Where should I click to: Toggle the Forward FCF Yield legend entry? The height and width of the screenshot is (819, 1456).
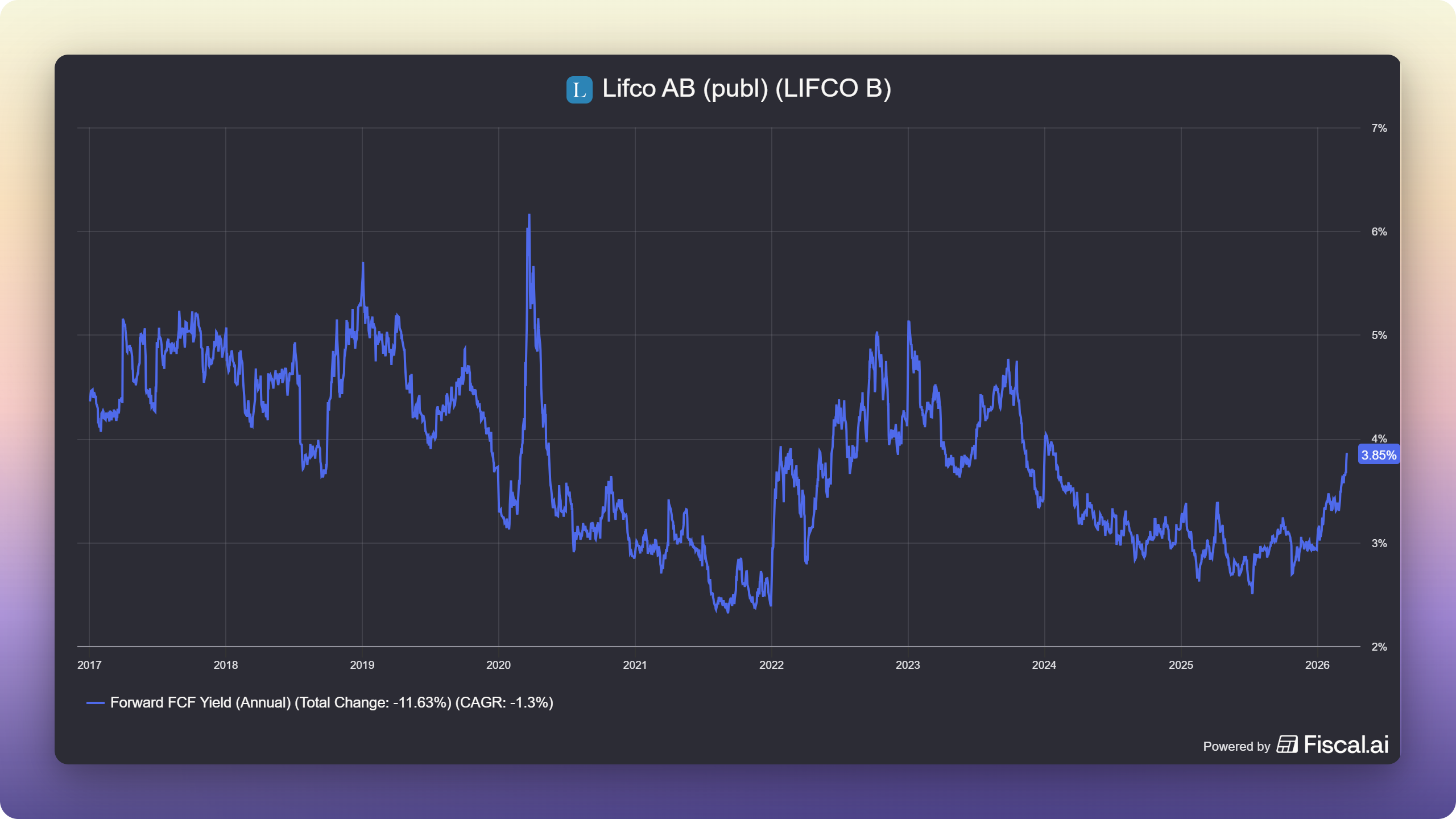tap(331, 703)
